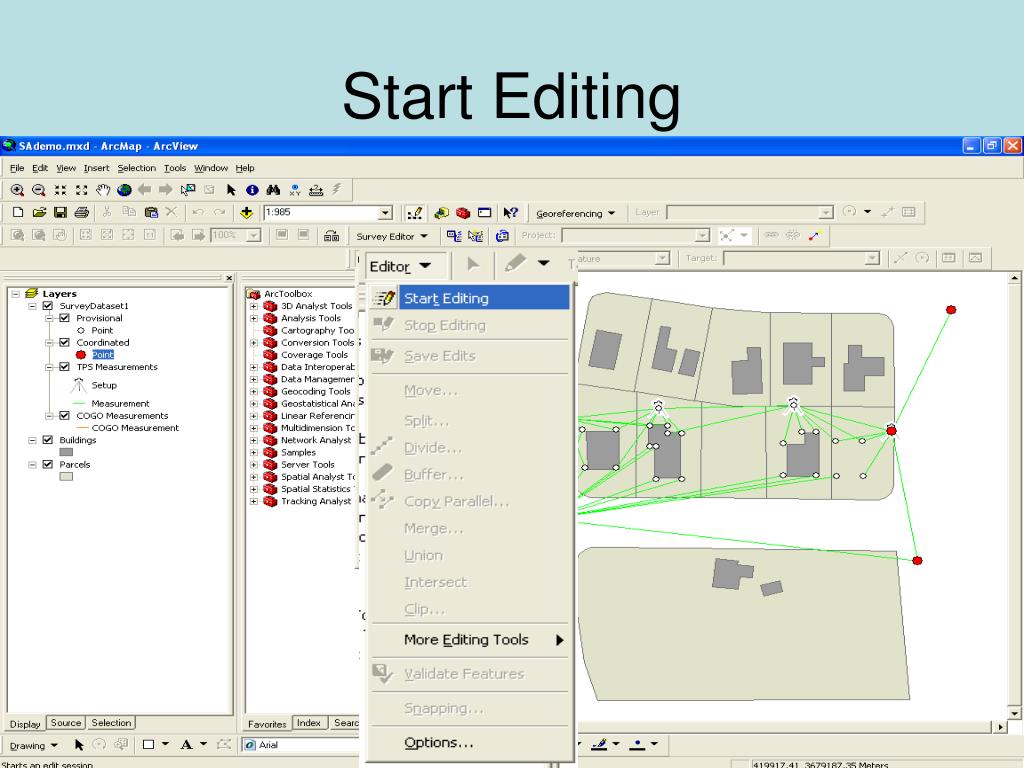Toggle COGO Measurements layer checkbox
The height and width of the screenshot is (768, 1024).
point(64,415)
